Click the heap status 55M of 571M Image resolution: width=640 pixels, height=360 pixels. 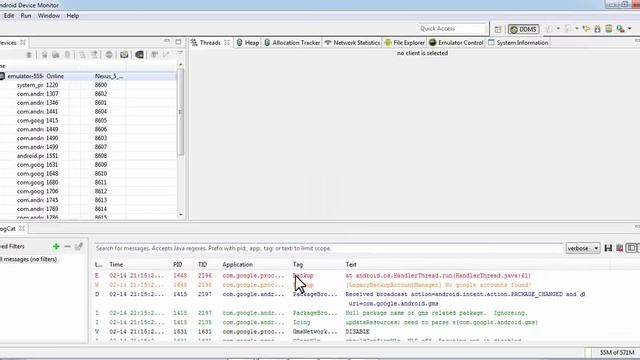[617, 352]
